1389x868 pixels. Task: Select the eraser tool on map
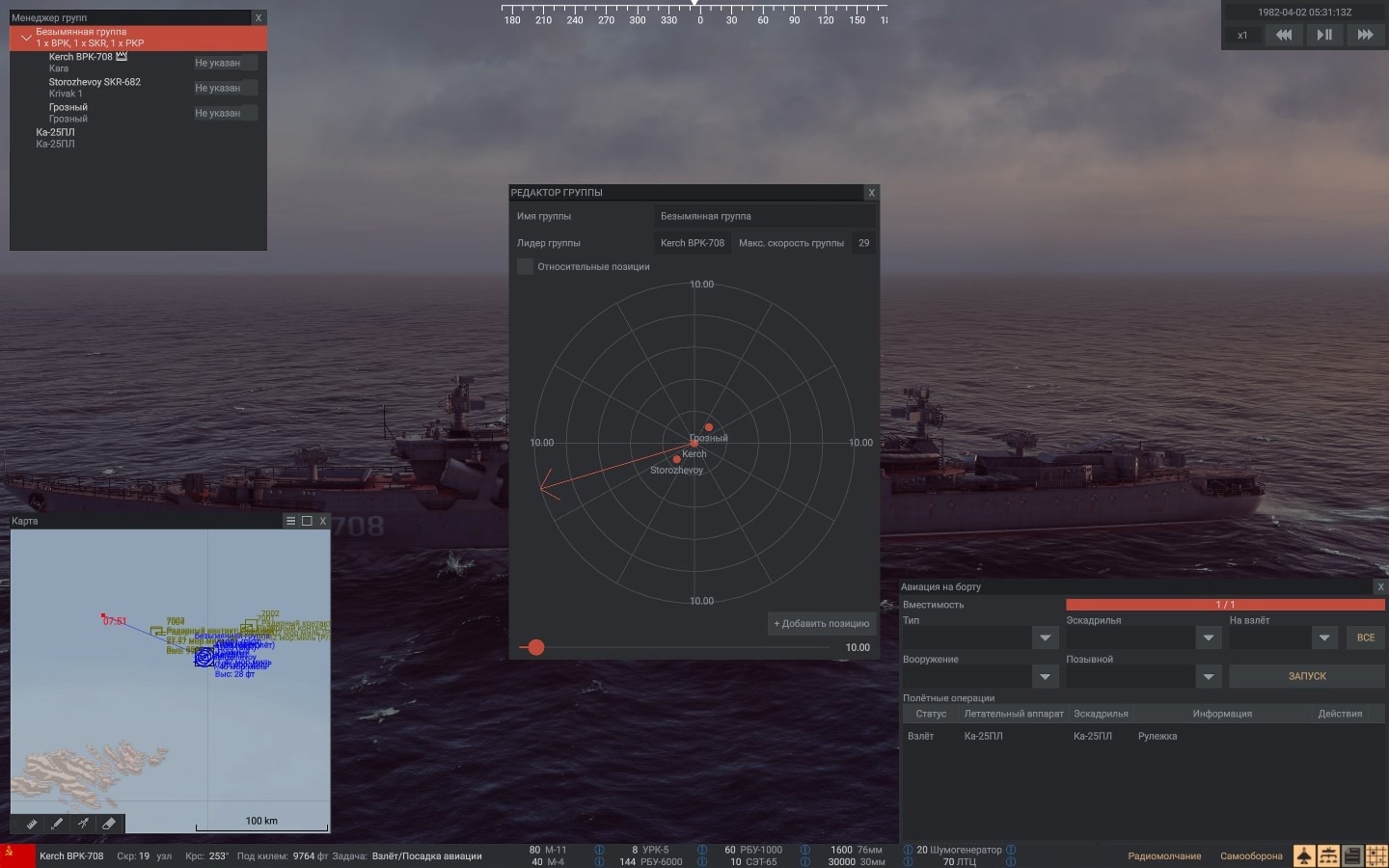109,824
